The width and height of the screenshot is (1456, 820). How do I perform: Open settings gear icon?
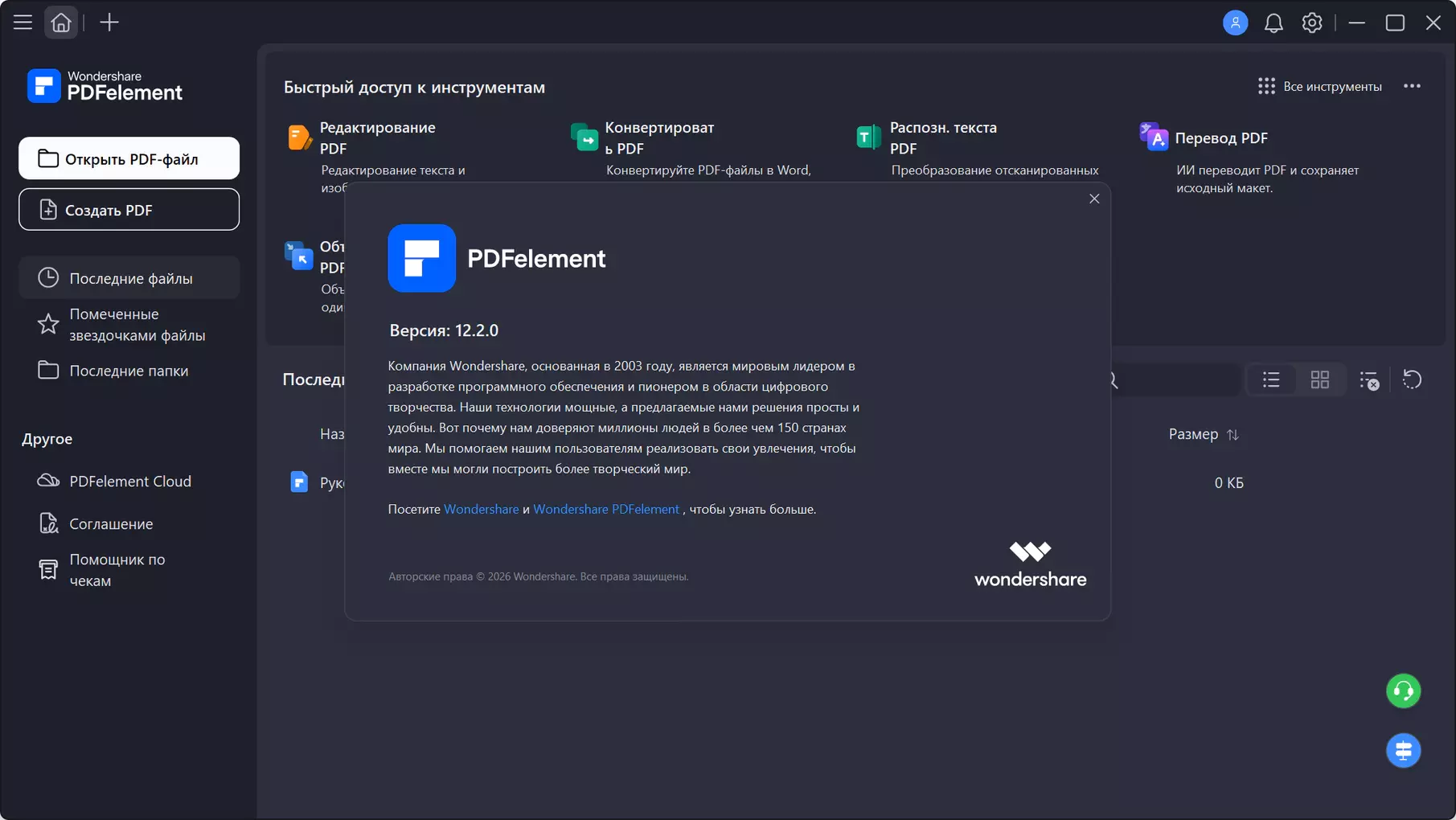1312,23
